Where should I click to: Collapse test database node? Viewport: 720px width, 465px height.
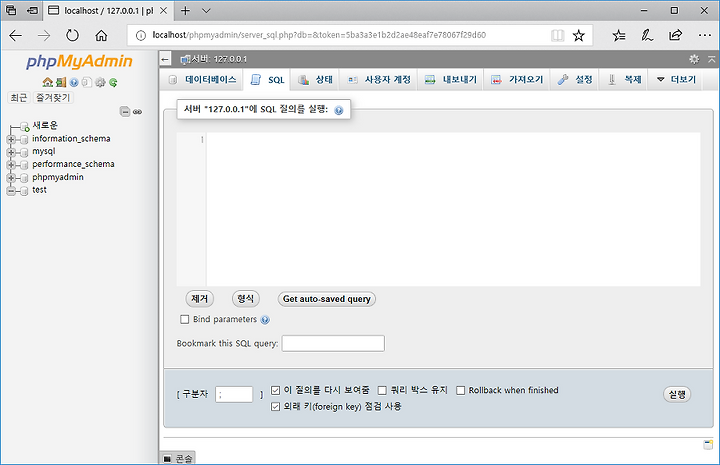pos(11,190)
